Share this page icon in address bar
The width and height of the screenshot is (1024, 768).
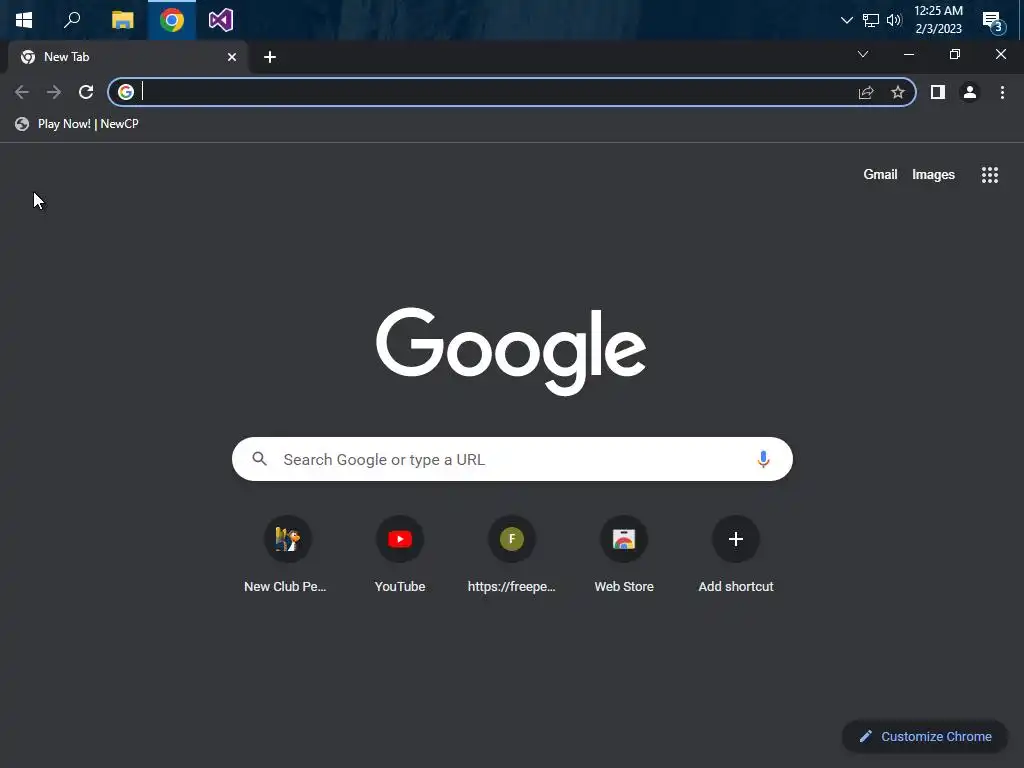coord(866,93)
